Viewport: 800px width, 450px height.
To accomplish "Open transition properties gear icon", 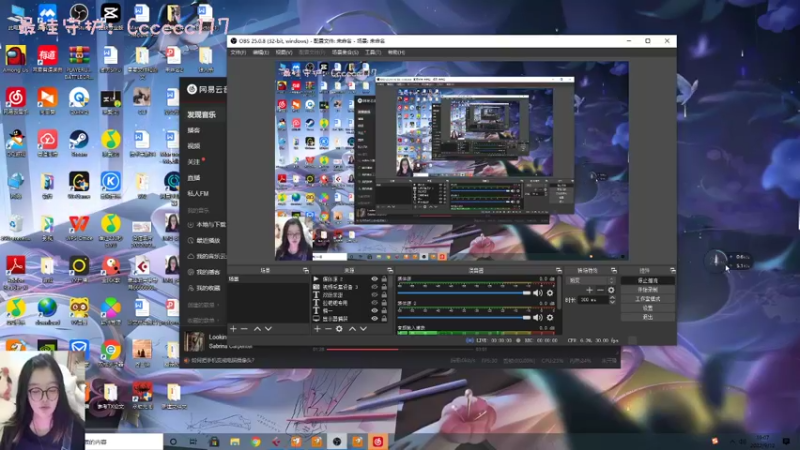I will click(x=611, y=290).
